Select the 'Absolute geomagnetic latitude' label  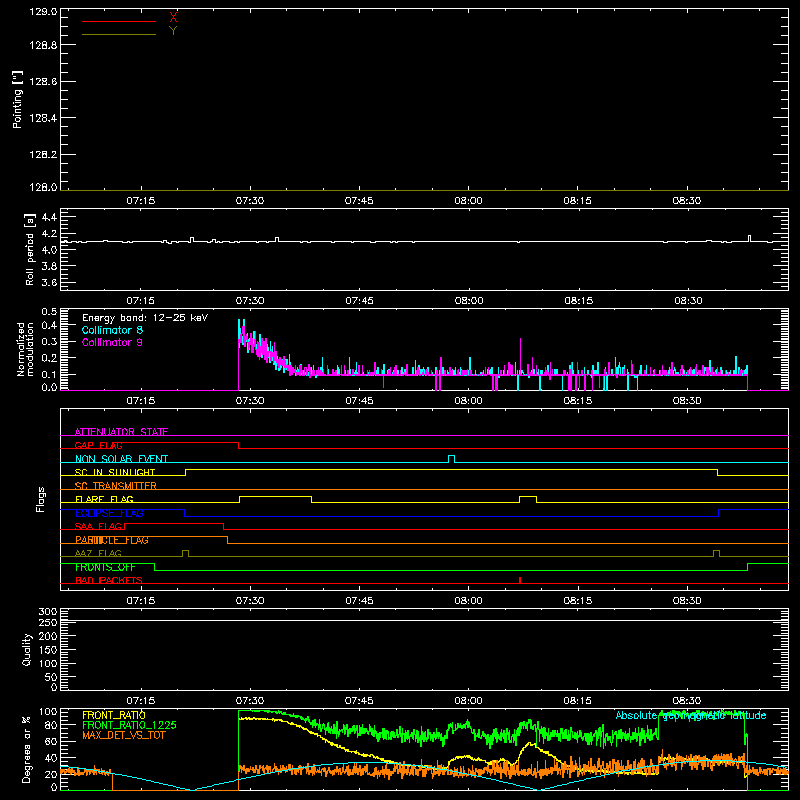click(691, 715)
